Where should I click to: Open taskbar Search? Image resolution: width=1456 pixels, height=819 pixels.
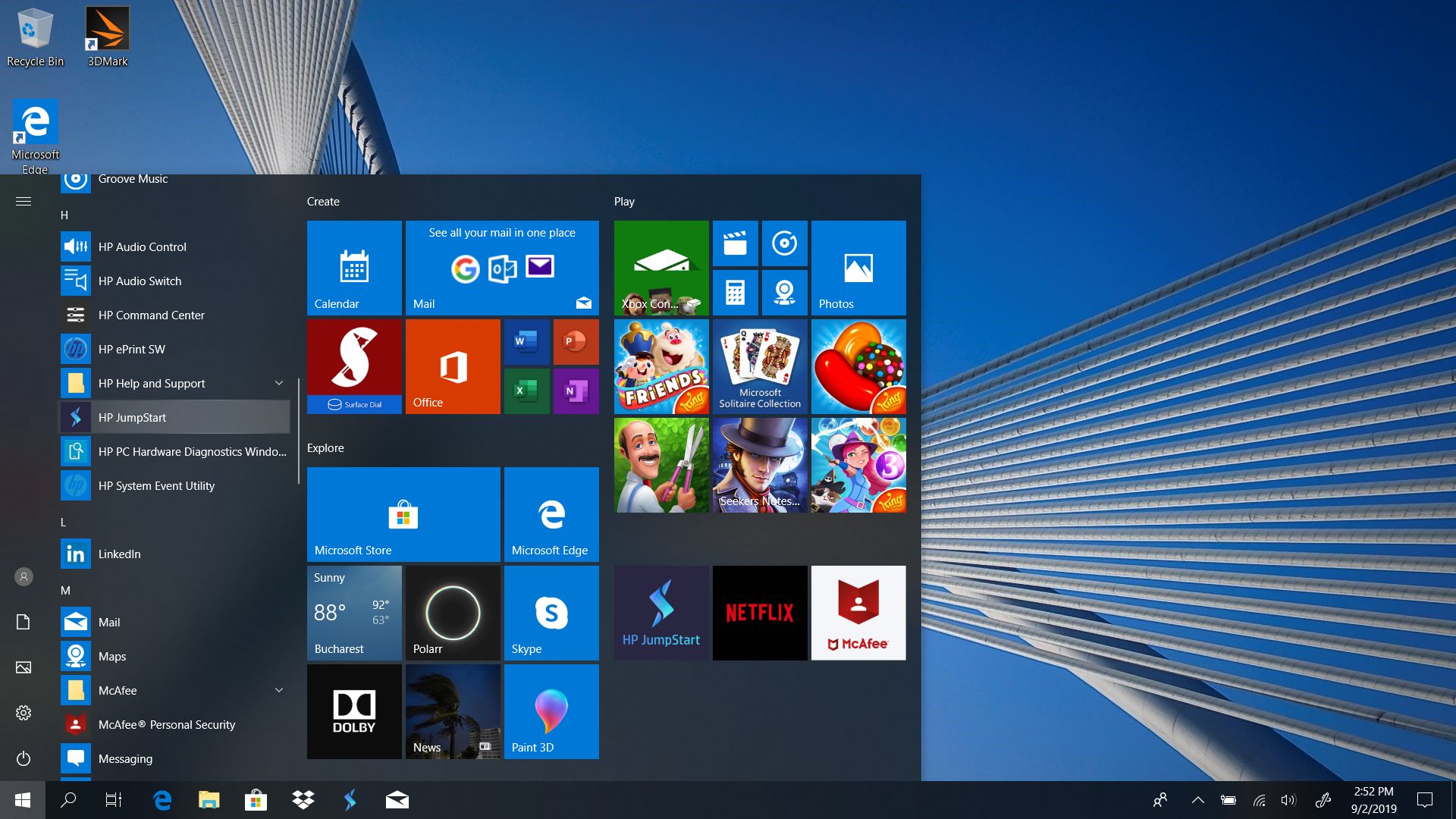[x=68, y=800]
